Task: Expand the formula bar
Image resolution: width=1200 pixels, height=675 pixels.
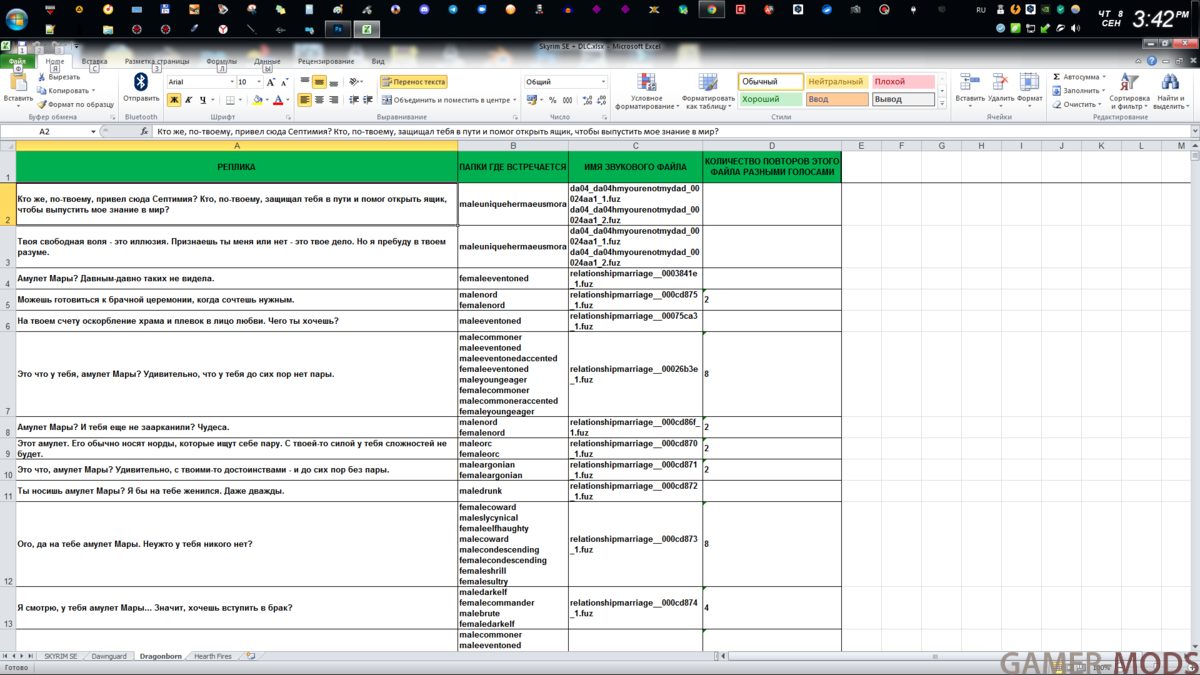Action: 1193,131
